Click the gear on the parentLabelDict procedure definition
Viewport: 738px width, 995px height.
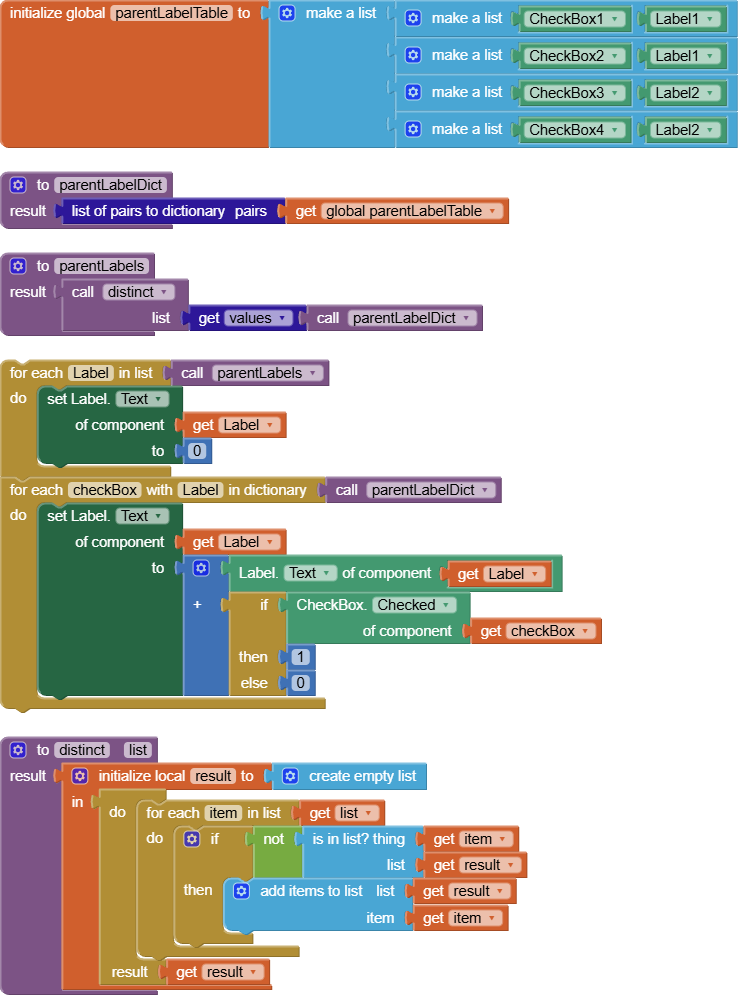17,184
